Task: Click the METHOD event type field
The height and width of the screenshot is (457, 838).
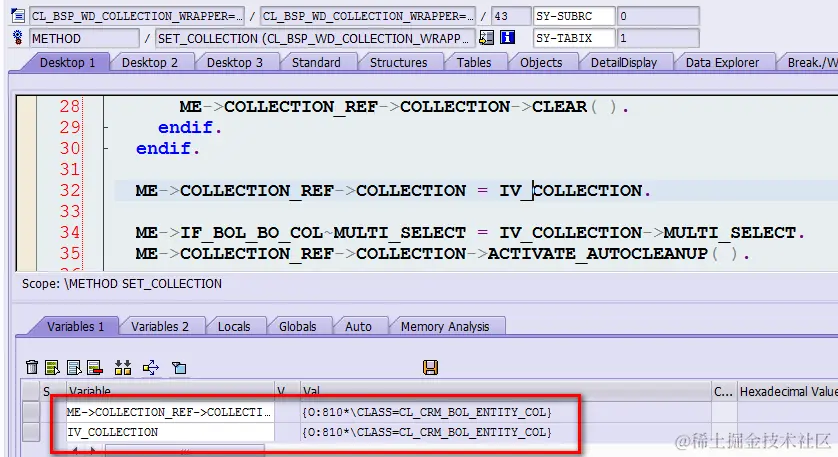Action: pos(84,38)
